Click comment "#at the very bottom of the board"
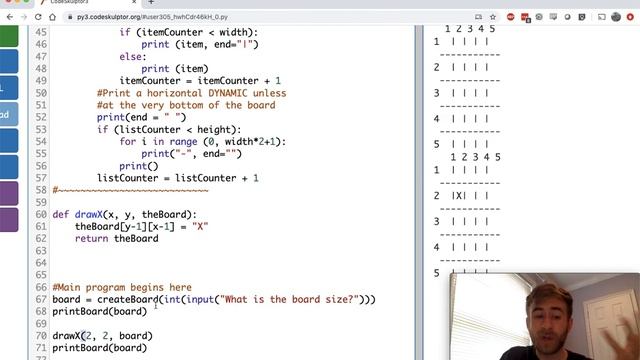 coord(186,105)
